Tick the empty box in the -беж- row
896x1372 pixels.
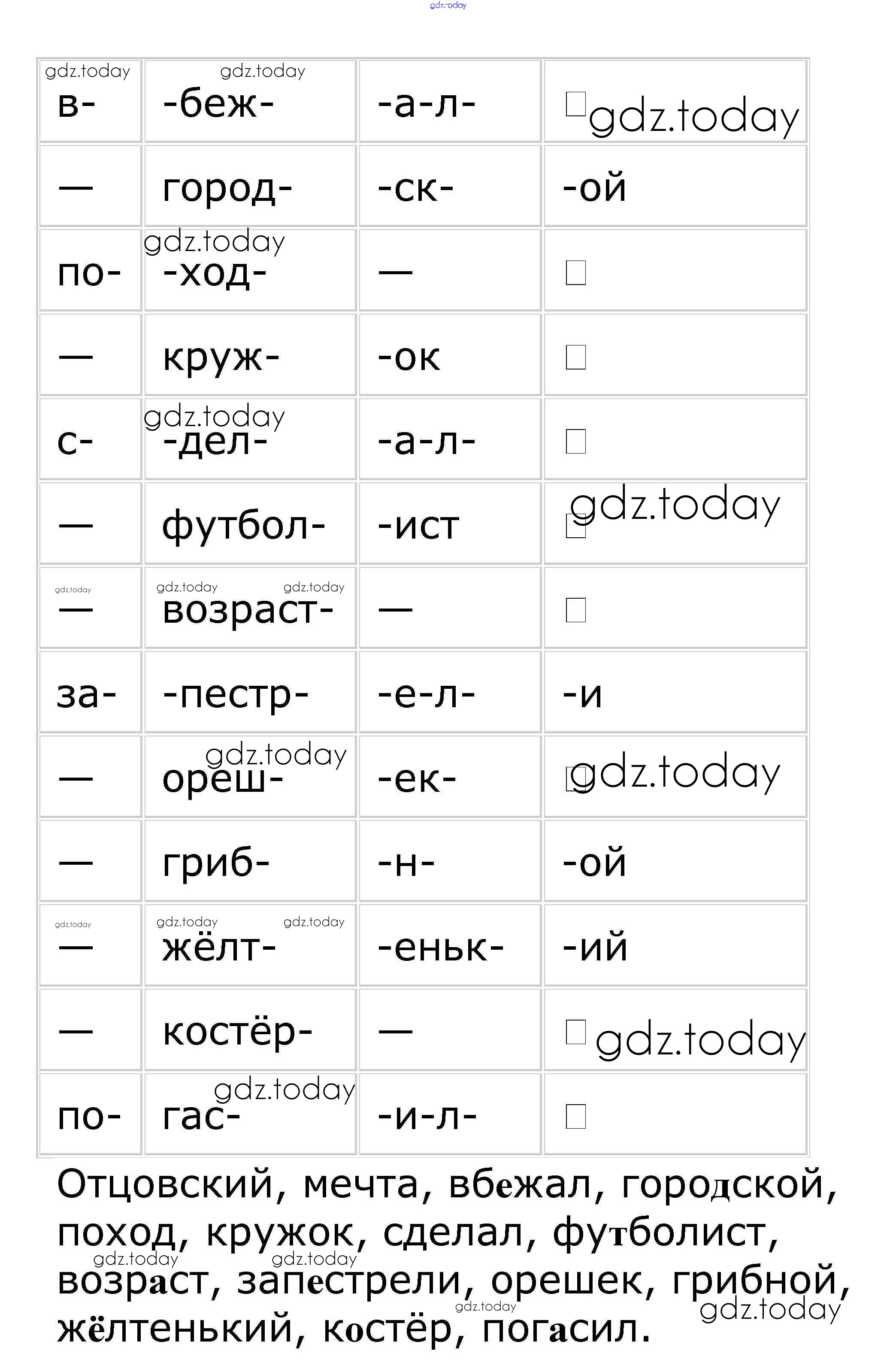click(x=575, y=104)
